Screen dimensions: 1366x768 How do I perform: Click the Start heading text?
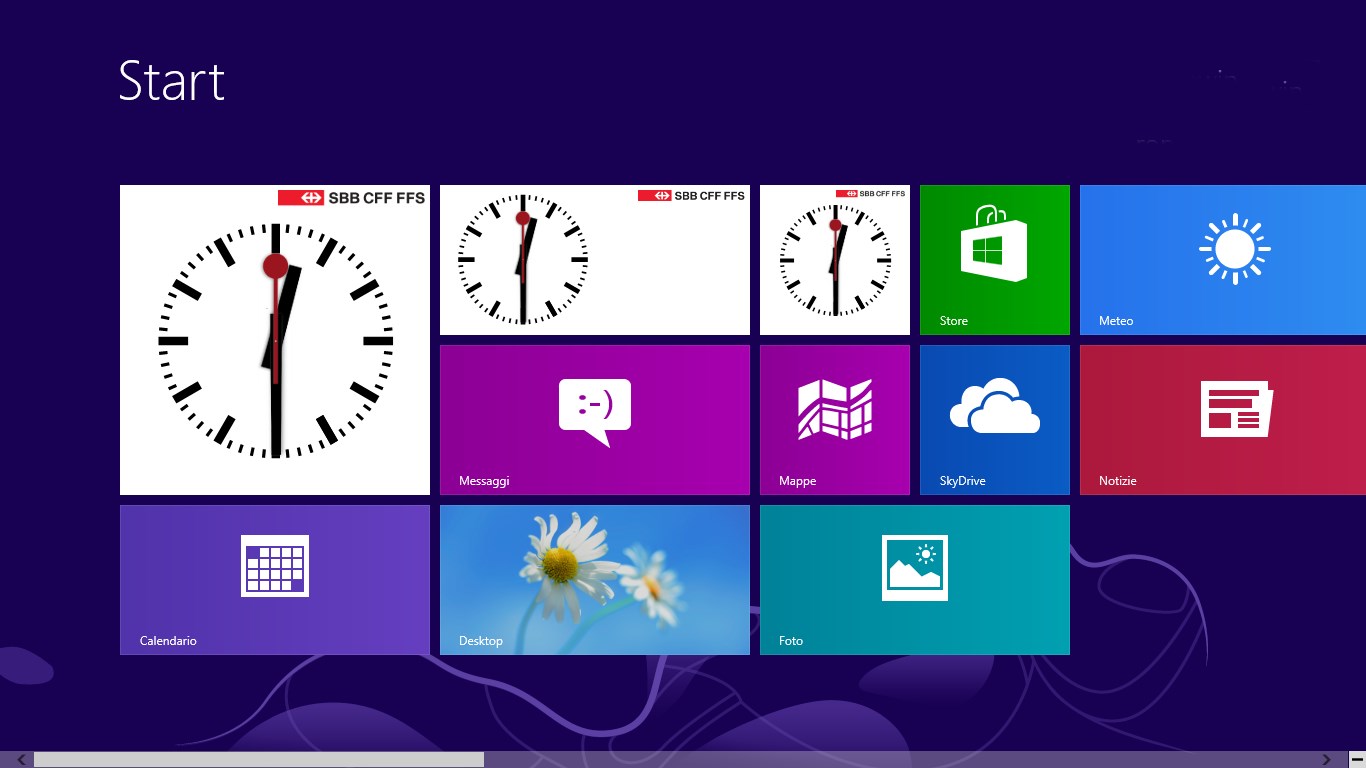(x=172, y=80)
